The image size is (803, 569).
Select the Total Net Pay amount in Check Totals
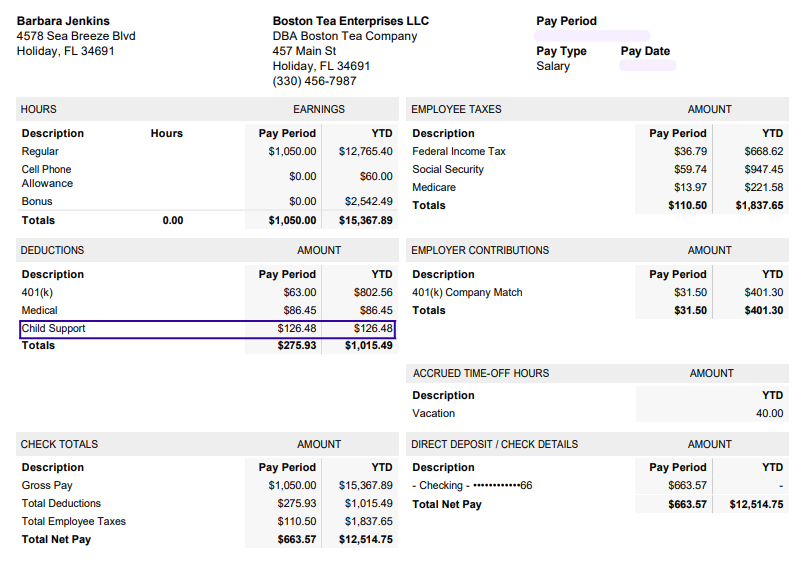[297, 539]
